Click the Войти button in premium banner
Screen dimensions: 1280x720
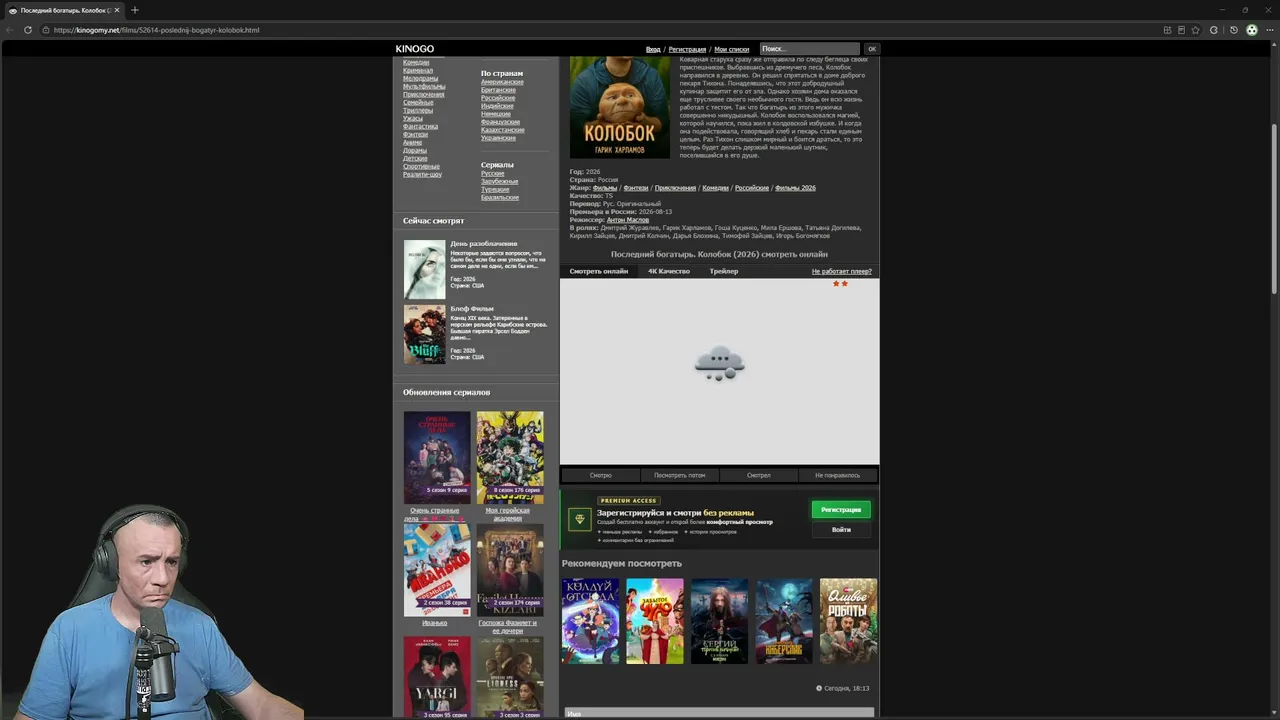tap(841, 530)
